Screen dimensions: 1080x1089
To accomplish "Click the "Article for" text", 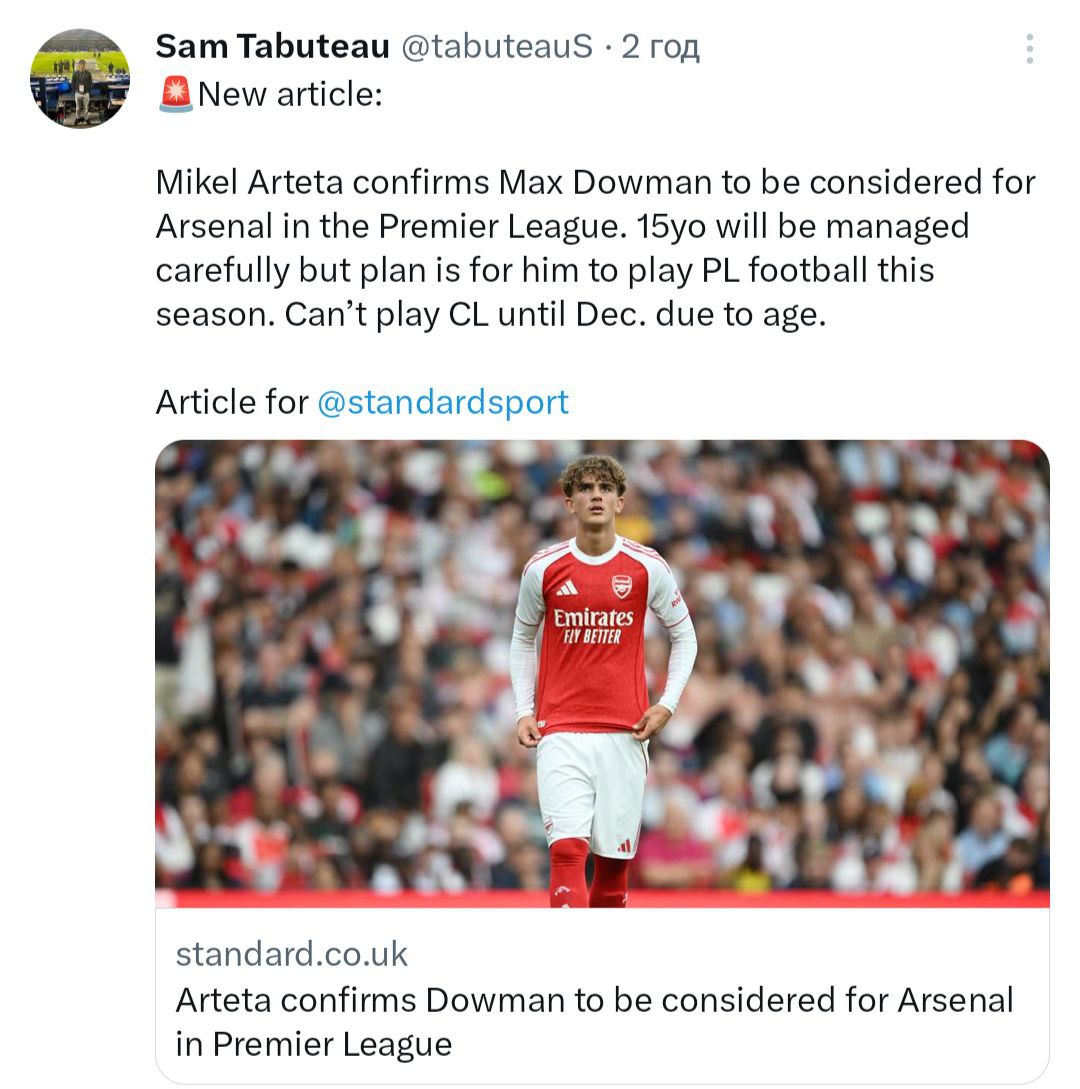I will coord(232,402).
